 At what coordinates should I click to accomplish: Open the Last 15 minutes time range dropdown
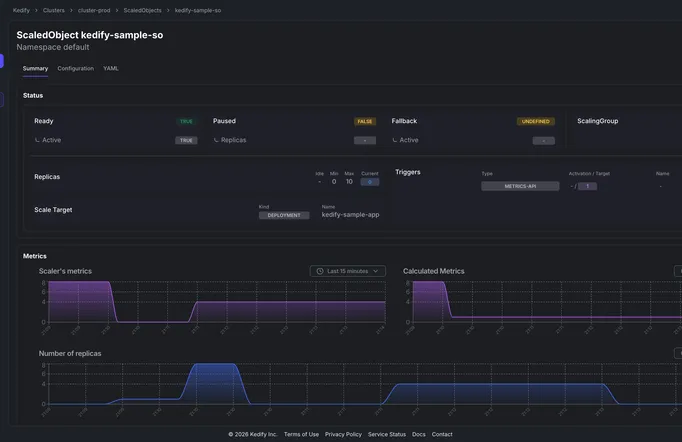point(348,271)
